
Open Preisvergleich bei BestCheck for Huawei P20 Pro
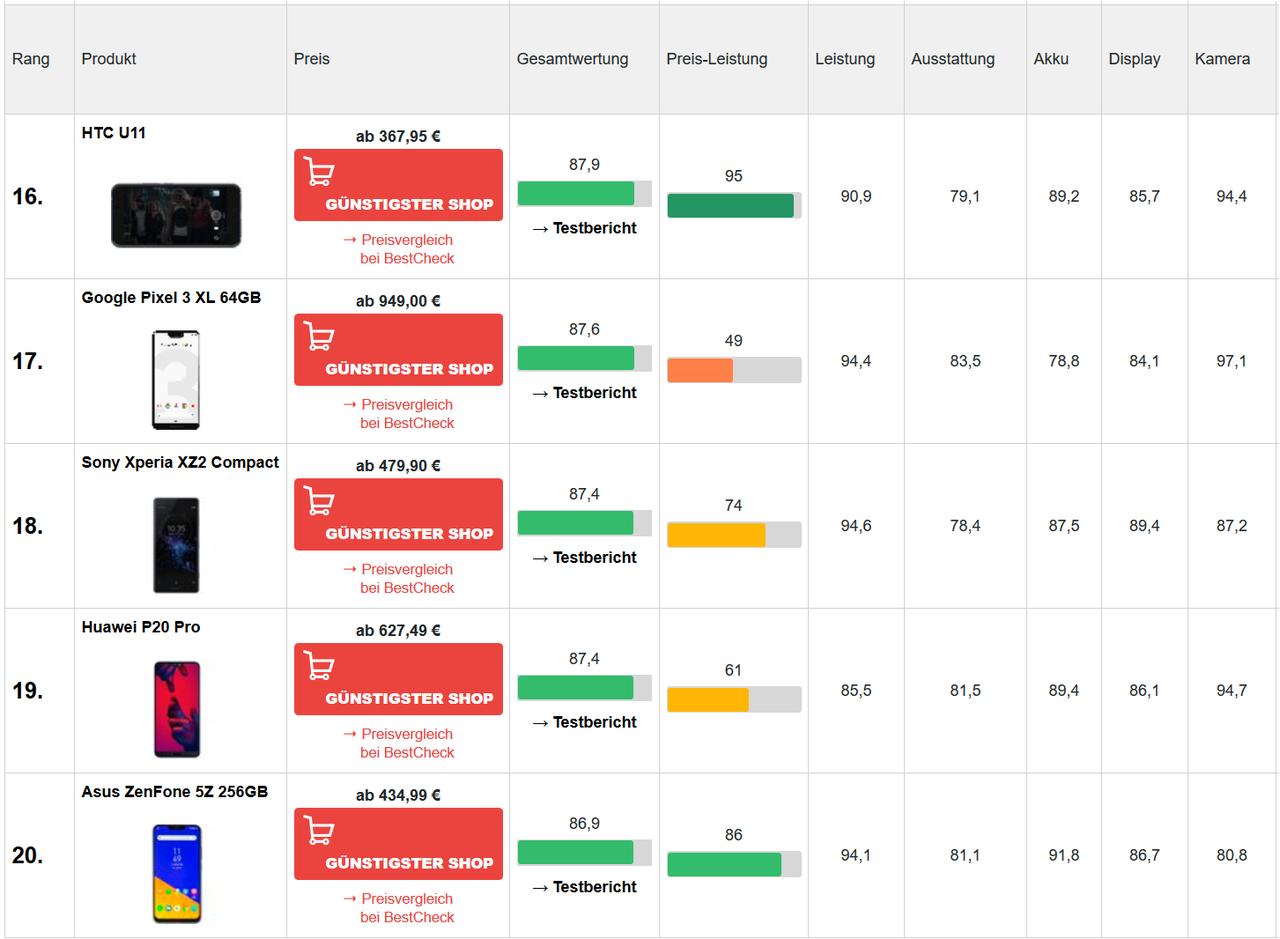[398, 743]
